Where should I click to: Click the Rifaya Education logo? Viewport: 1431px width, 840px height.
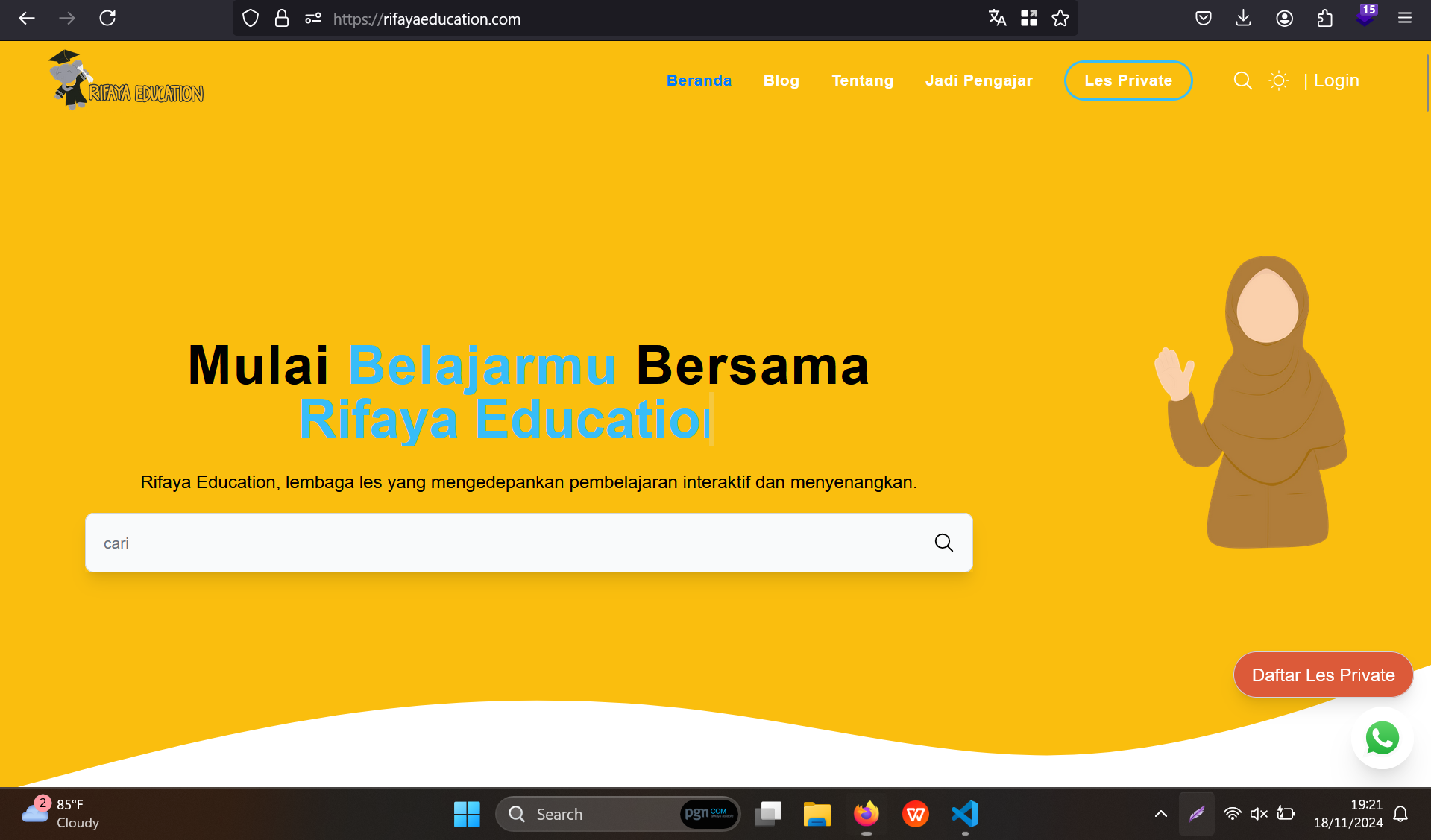click(x=126, y=80)
